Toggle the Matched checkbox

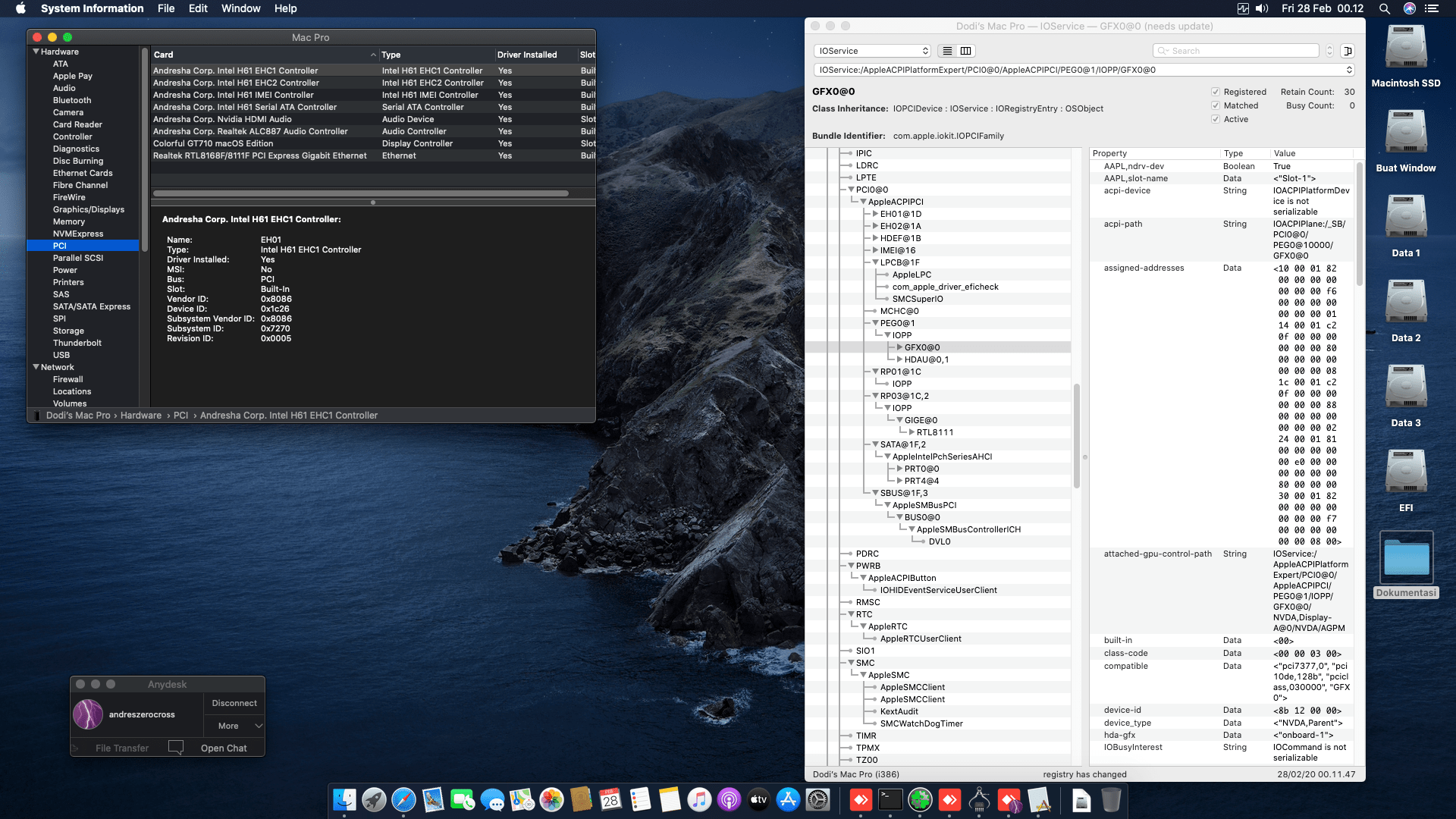1216,105
